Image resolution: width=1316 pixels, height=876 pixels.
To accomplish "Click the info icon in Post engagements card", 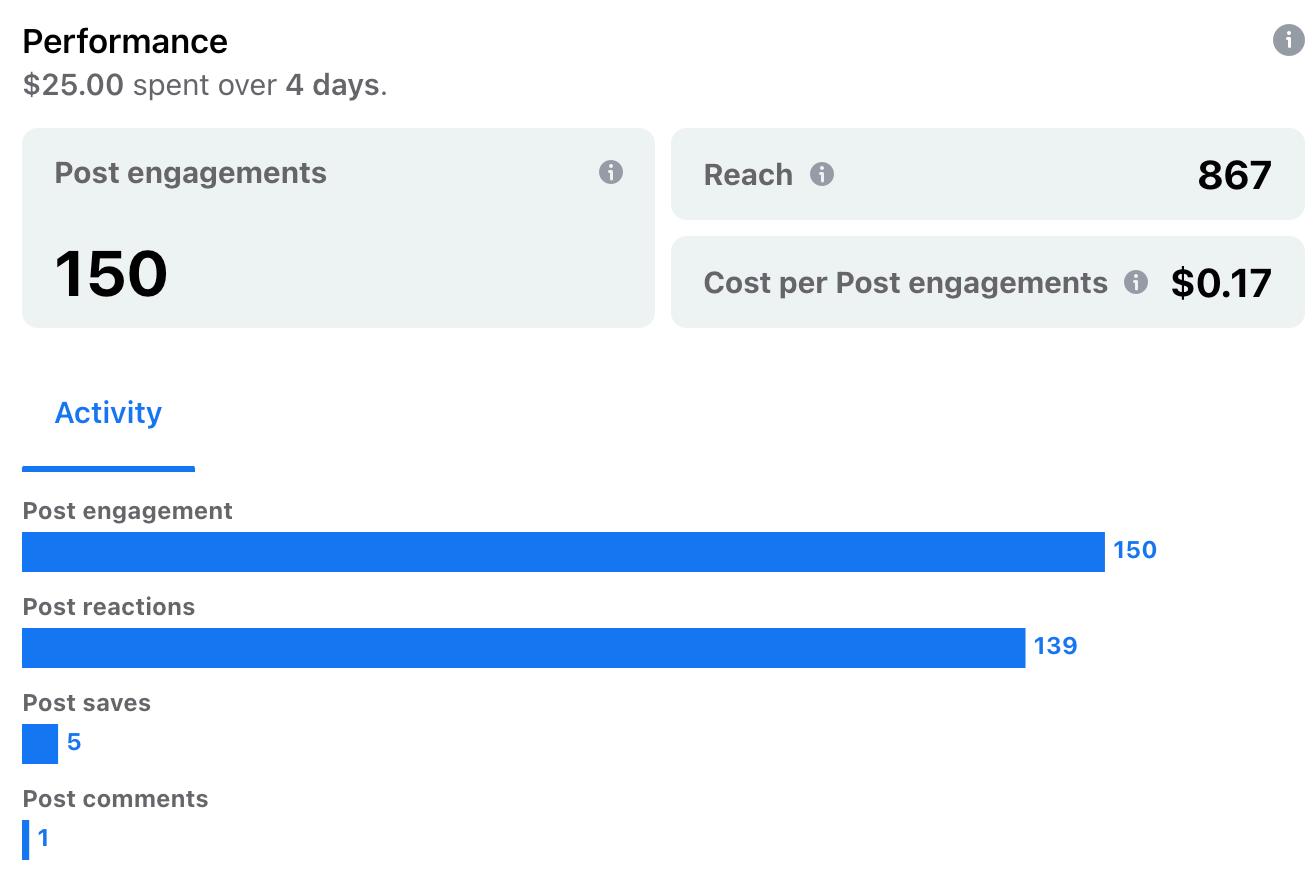I will point(611,172).
